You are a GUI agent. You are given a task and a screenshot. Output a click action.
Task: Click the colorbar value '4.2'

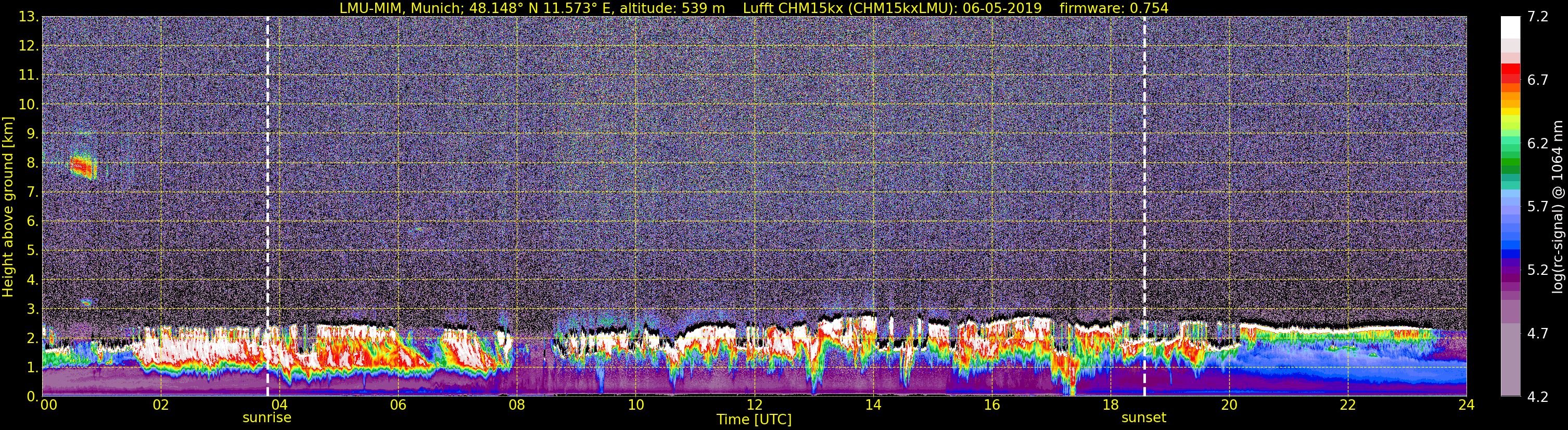(1538, 397)
